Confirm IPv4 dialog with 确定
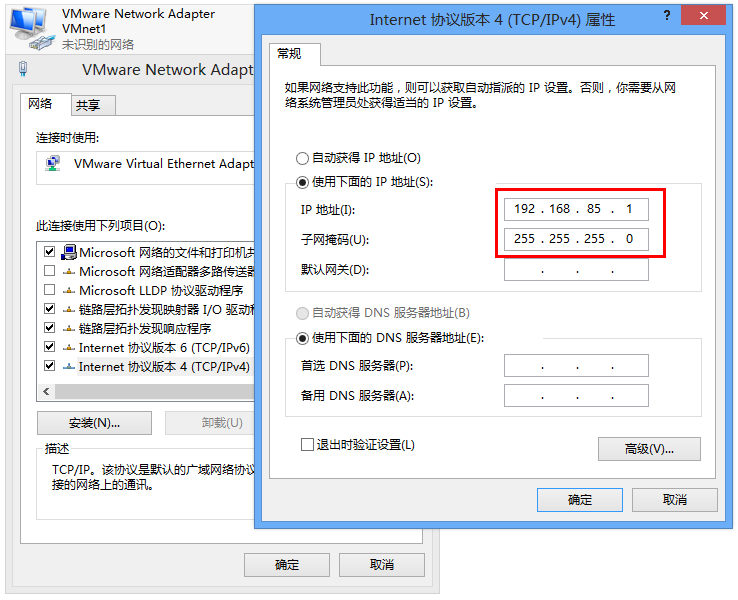This screenshot has height=600, width=738. (579, 499)
